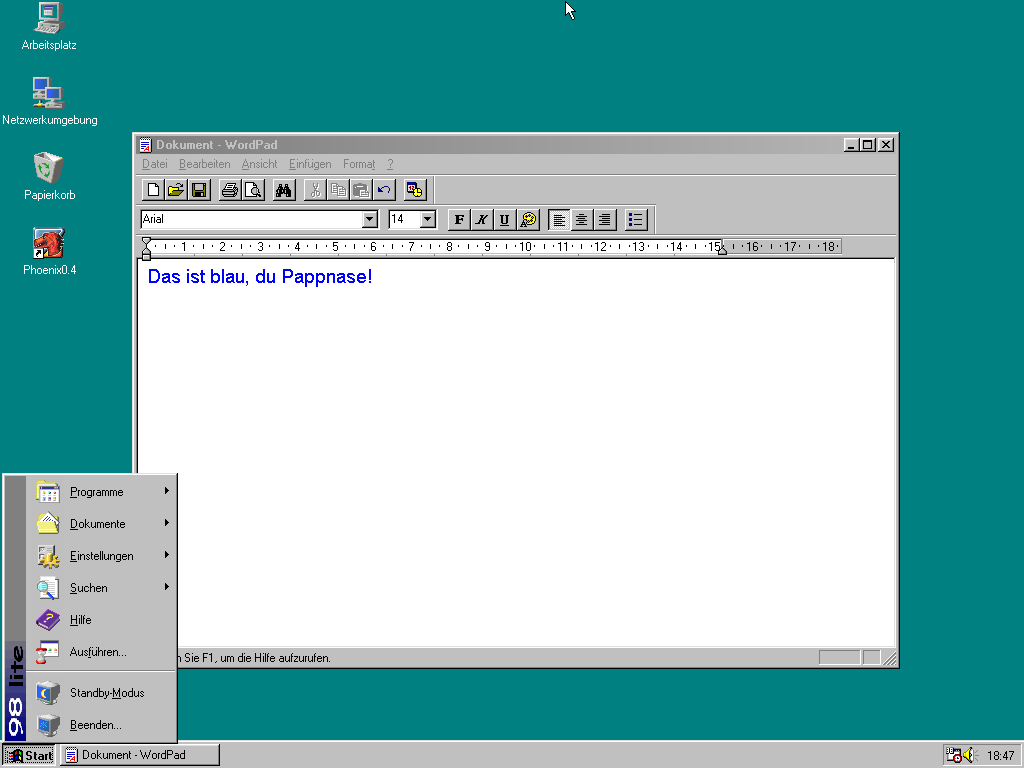Align text right
Screen dimensions: 1024x768
point(605,219)
